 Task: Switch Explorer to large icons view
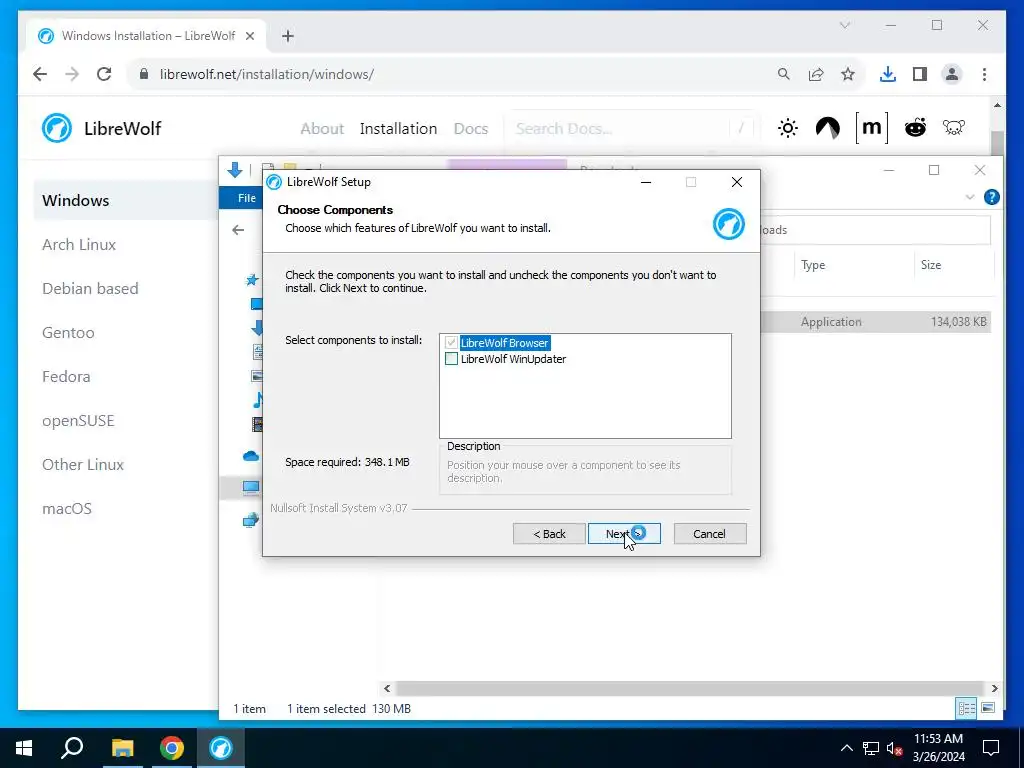pos(987,708)
